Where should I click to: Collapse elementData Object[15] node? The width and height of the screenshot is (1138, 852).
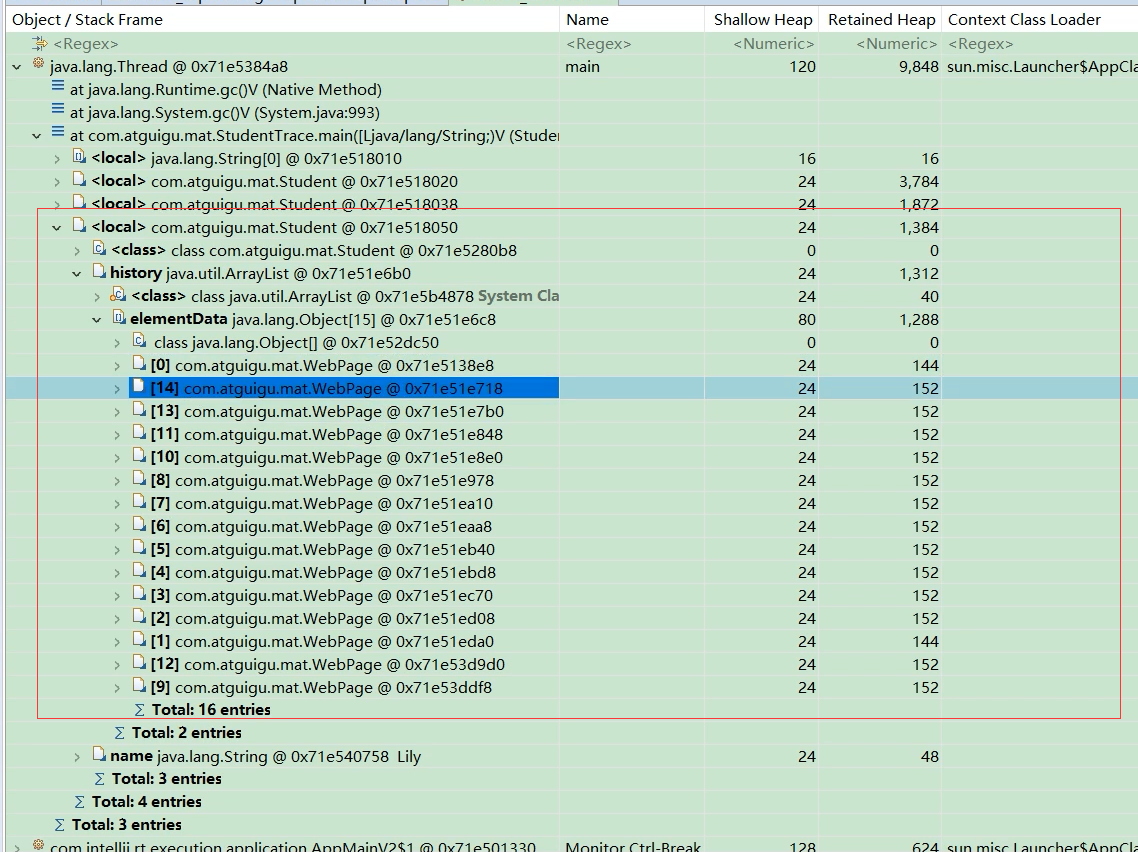coord(97,320)
